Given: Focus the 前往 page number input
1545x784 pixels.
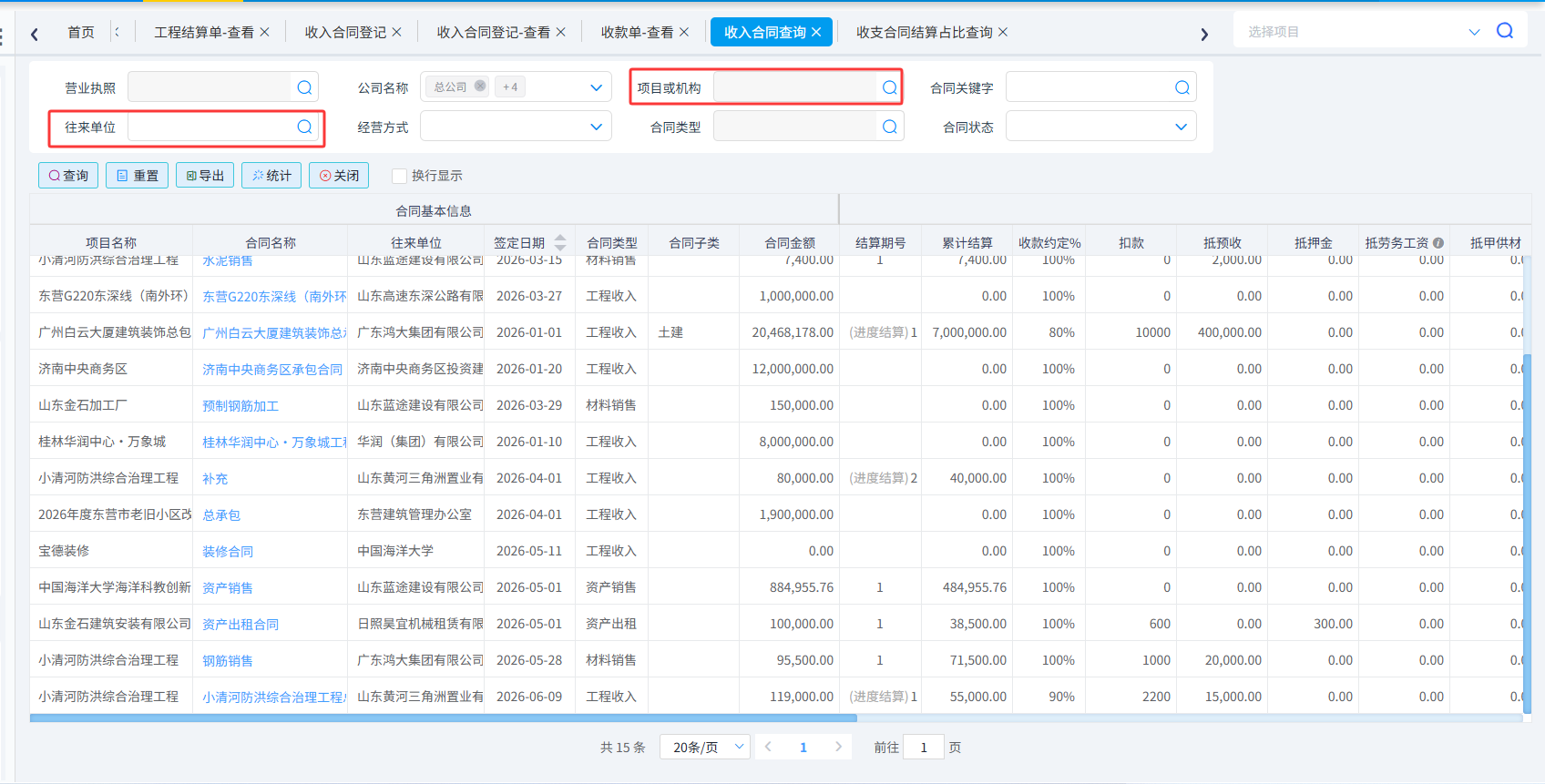Looking at the screenshot, I should pos(923,748).
